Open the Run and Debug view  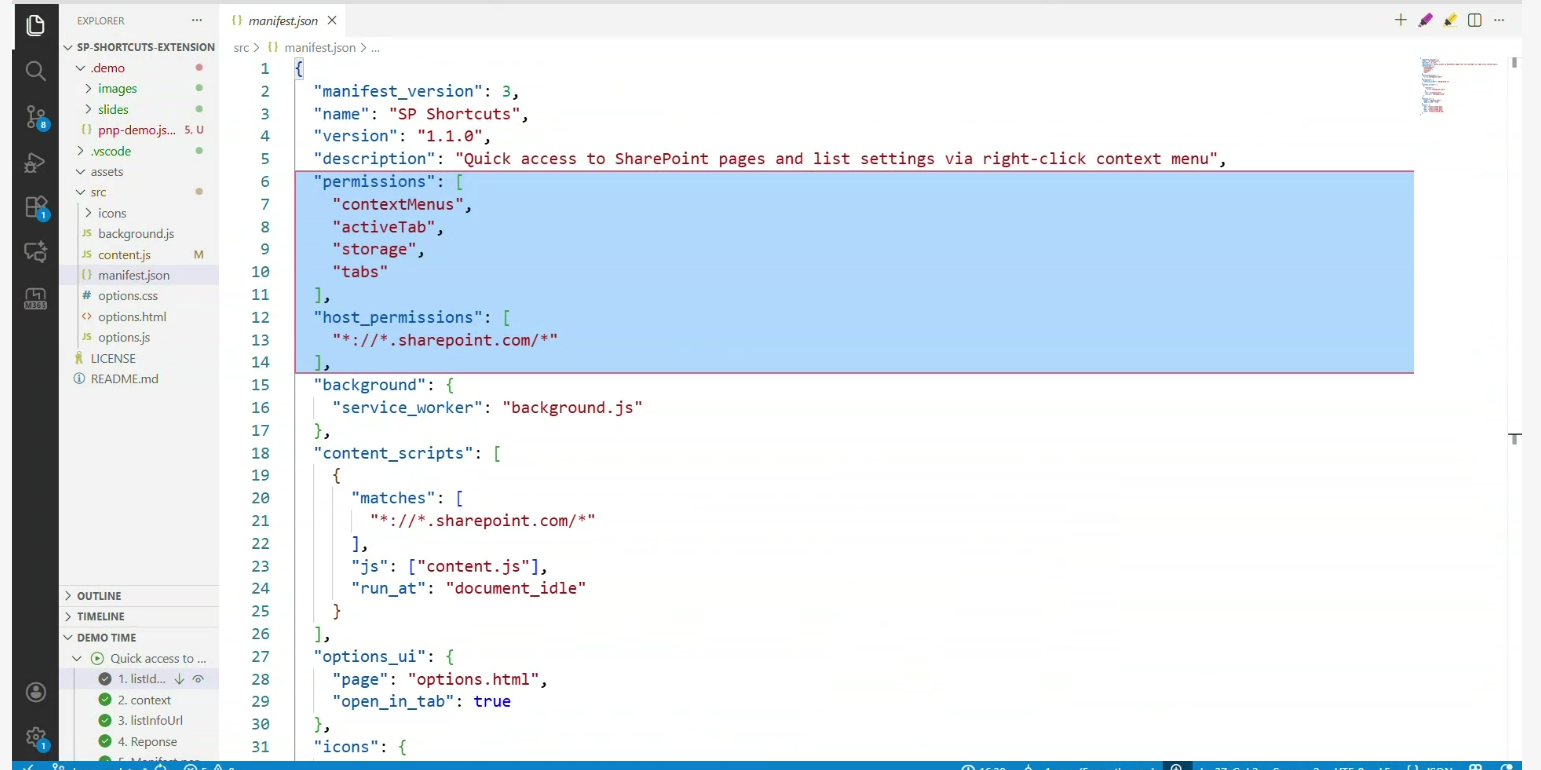[35, 162]
